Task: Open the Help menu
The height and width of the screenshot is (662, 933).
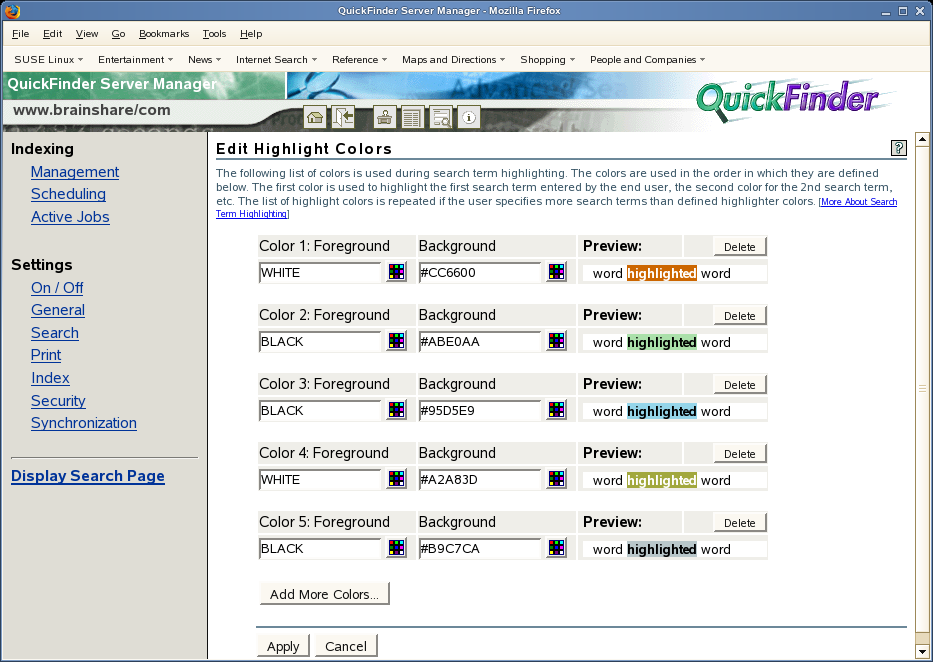Action: (251, 34)
